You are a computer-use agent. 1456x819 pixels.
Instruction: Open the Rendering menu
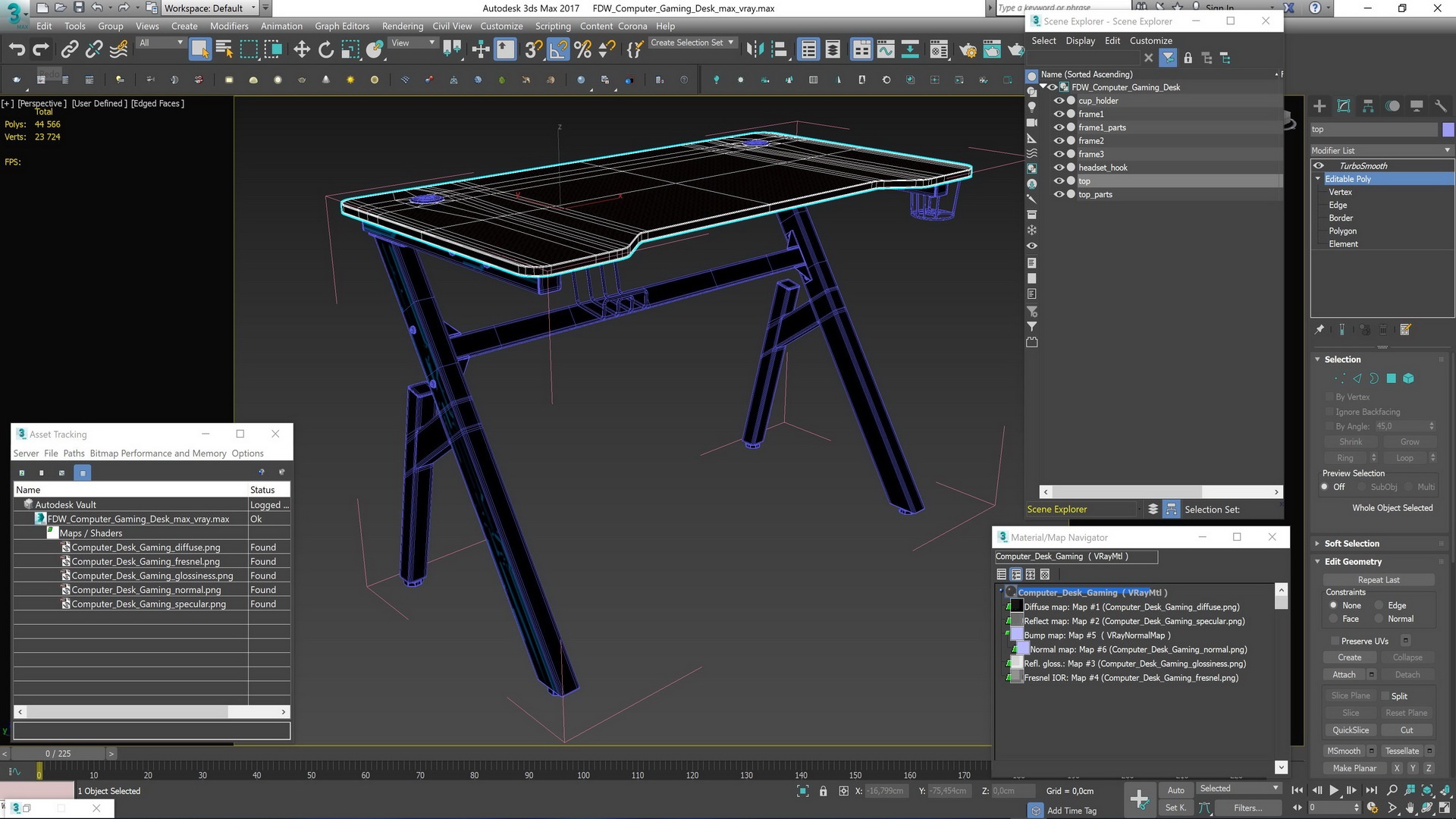402,26
